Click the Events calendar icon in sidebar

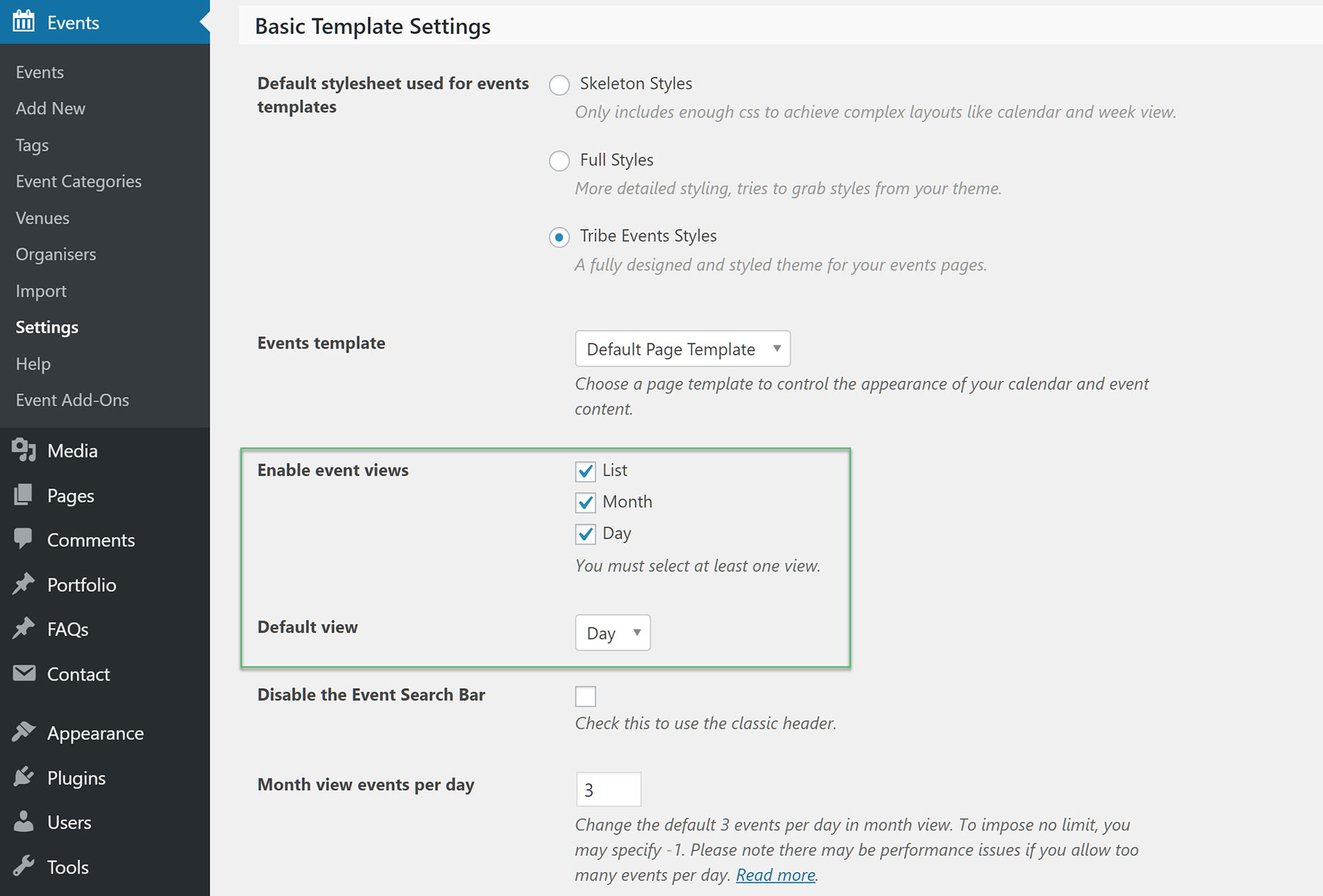pyautogui.click(x=24, y=21)
